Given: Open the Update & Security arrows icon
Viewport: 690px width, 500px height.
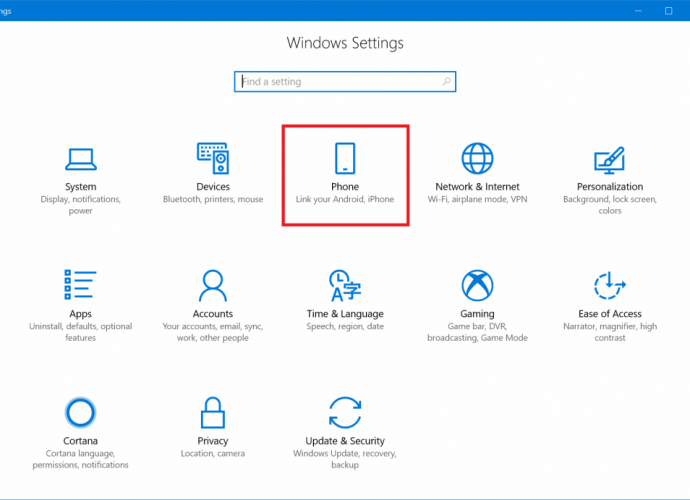Looking at the screenshot, I should click(x=345, y=412).
